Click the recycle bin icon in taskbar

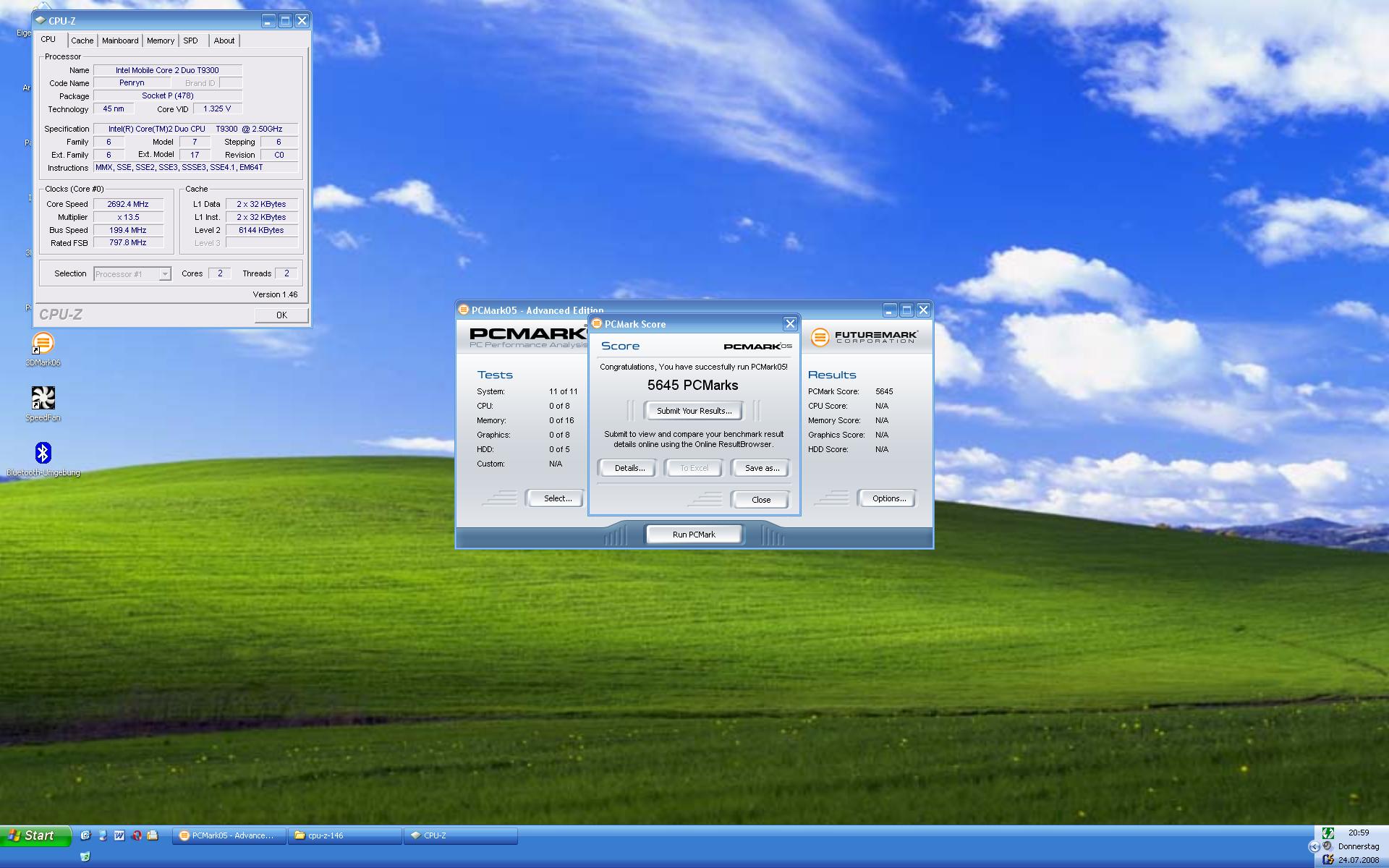(85, 856)
